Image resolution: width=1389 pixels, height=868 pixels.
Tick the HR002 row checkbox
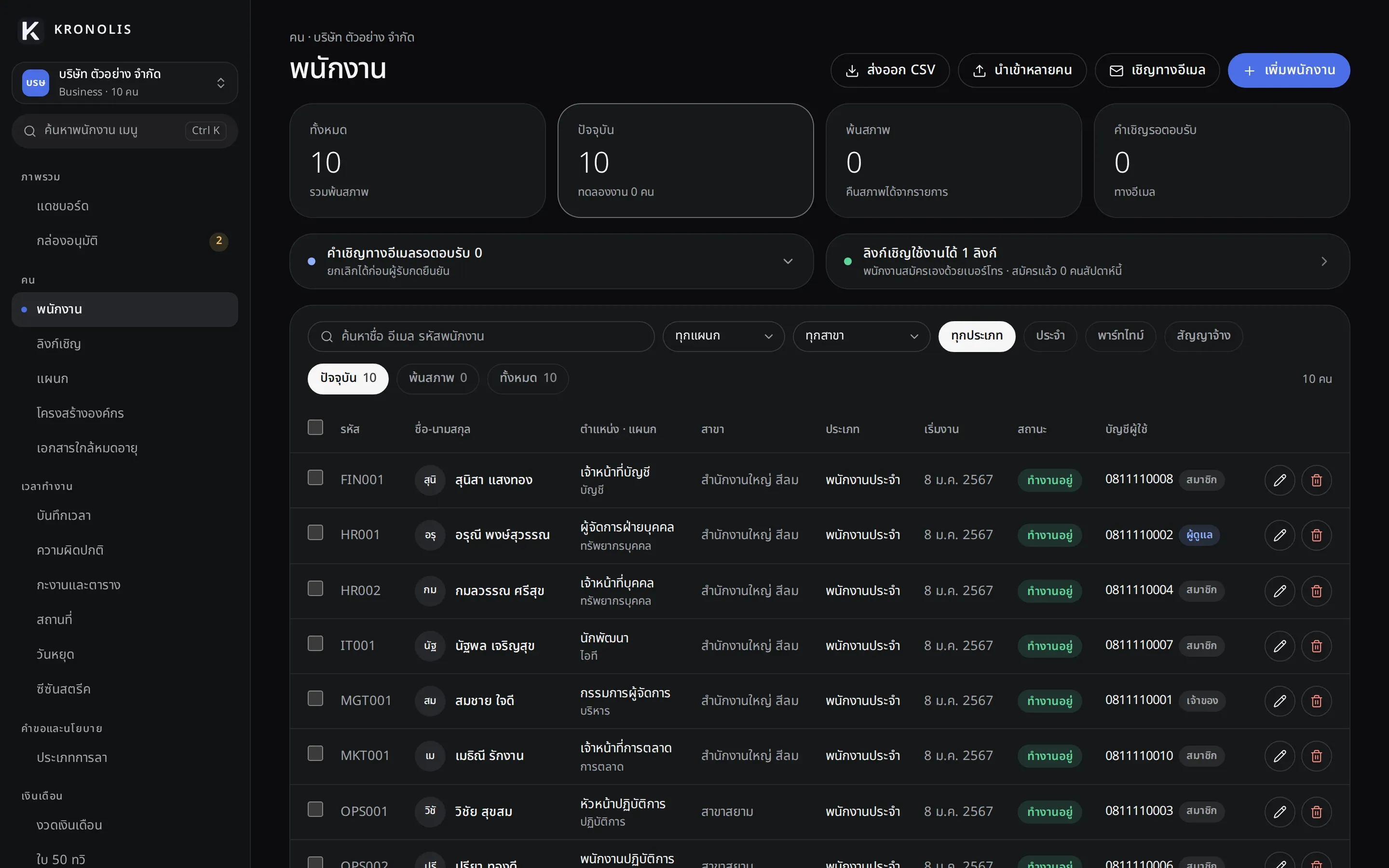click(x=315, y=588)
